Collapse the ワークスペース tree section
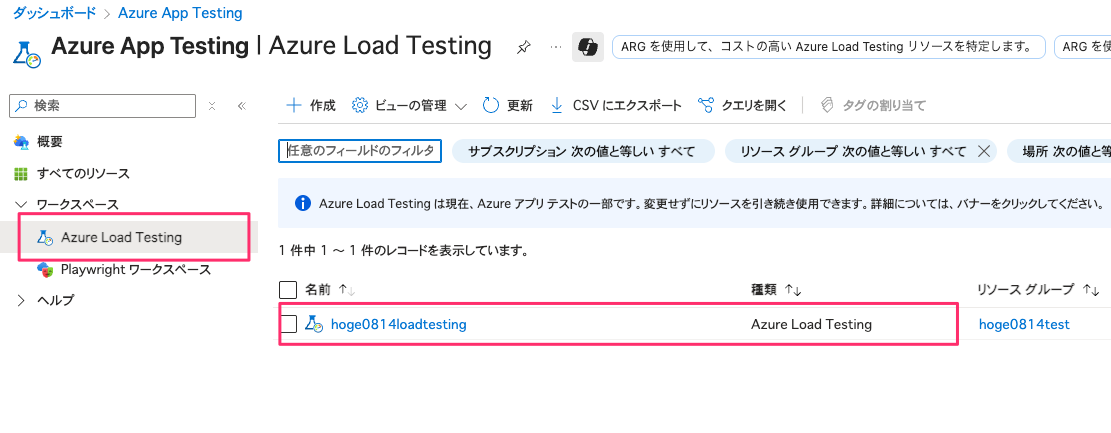The width and height of the screenshot is (1111, 433). pos(21,205)
